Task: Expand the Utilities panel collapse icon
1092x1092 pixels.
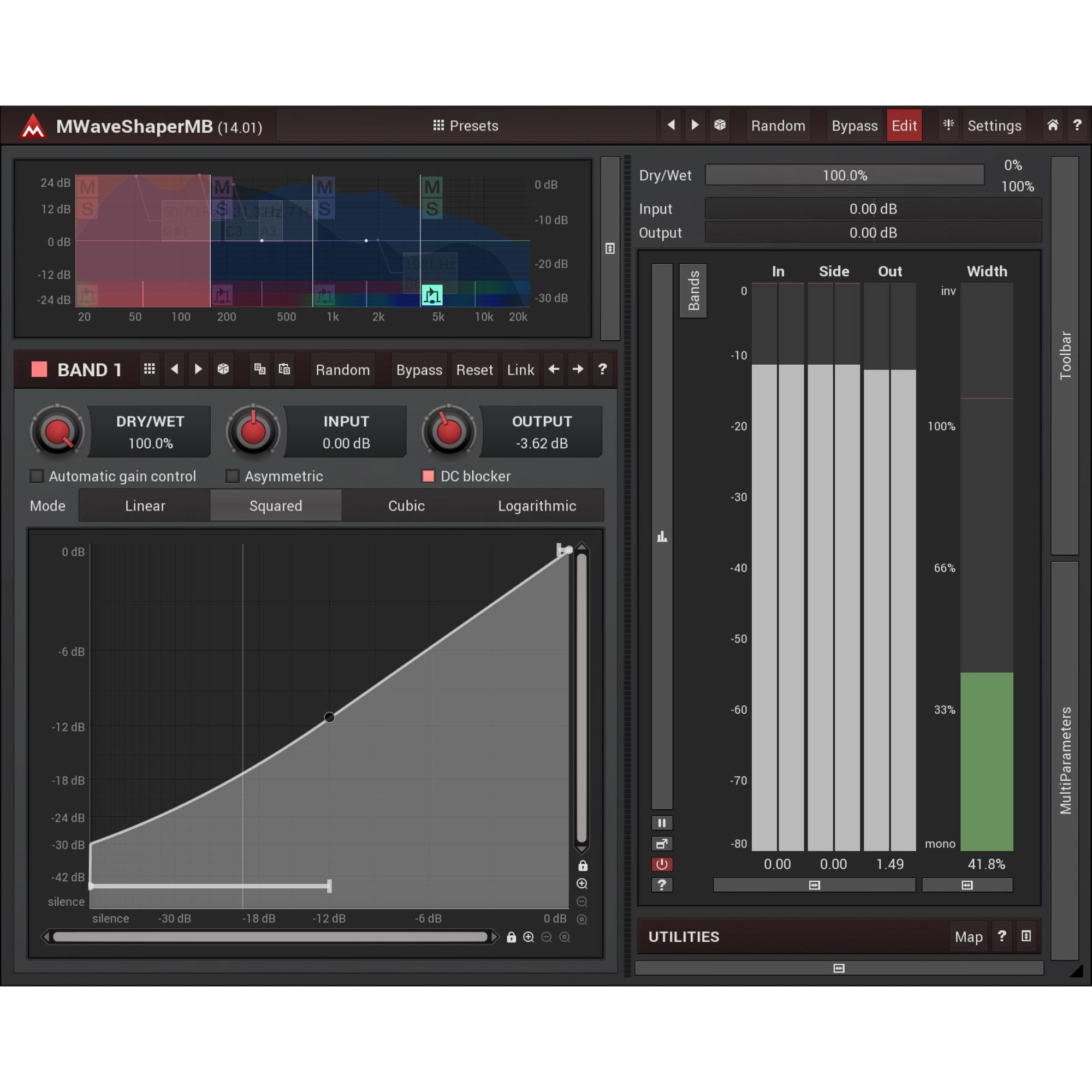Action: [1026, 936]
